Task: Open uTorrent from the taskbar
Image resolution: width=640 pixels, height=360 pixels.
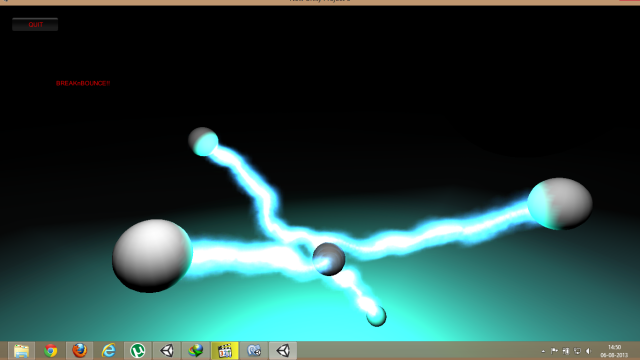Action: click(138, 351)
